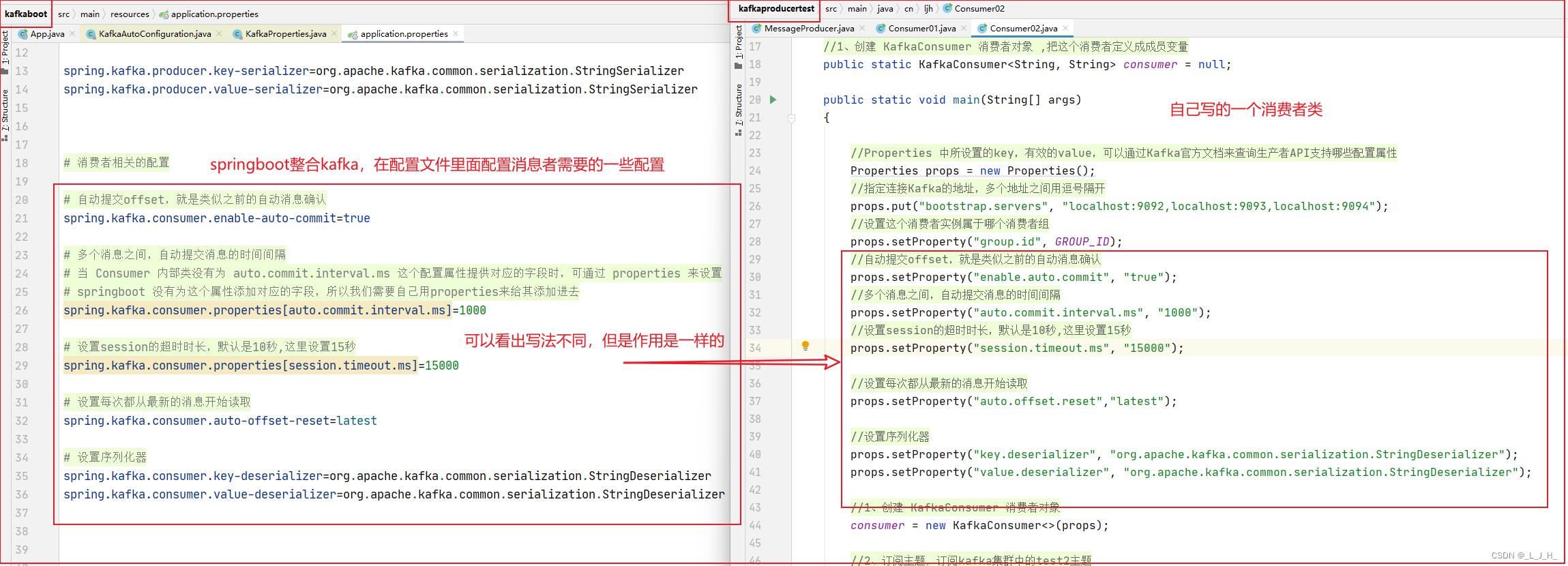Open Structure tool window in kafkaproducertest window
This screenshot has height=566, width=1568.
click(x=739, y=109)
